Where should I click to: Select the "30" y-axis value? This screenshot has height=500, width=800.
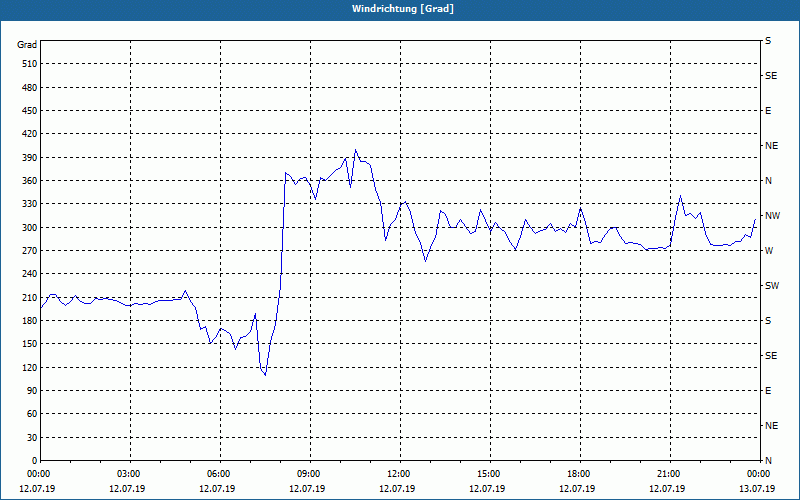pyautogui.click(x=32, y=438)
